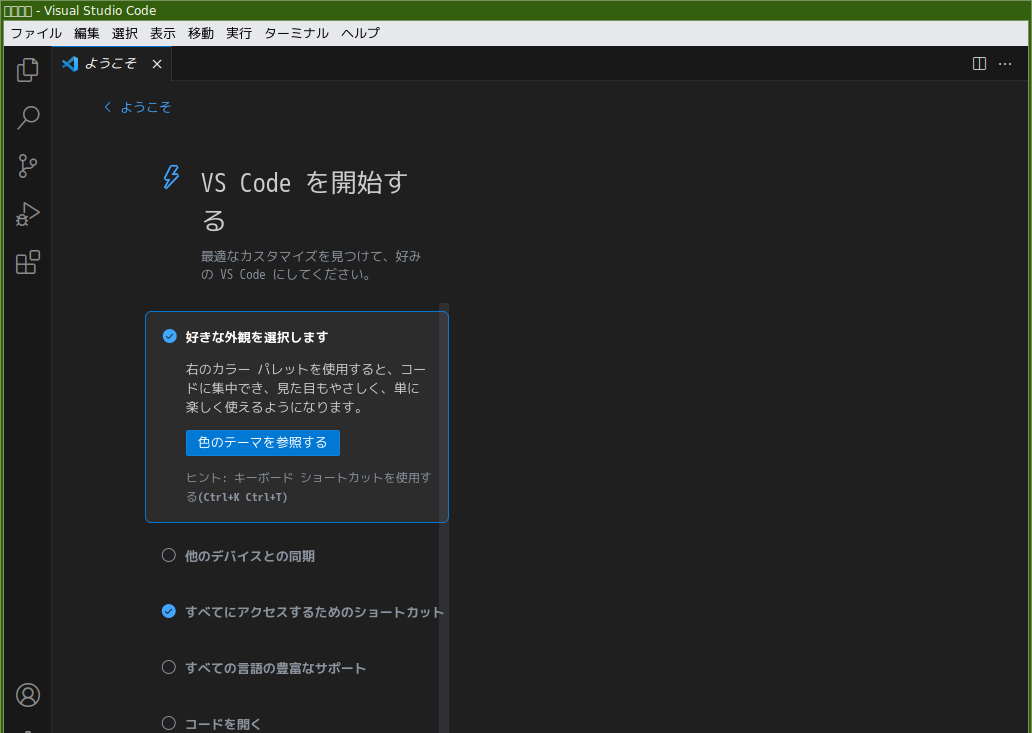Click the VS Code logo on ようこそ tab
Viewport: 1032px width, 733px height.
pos(70,63)
